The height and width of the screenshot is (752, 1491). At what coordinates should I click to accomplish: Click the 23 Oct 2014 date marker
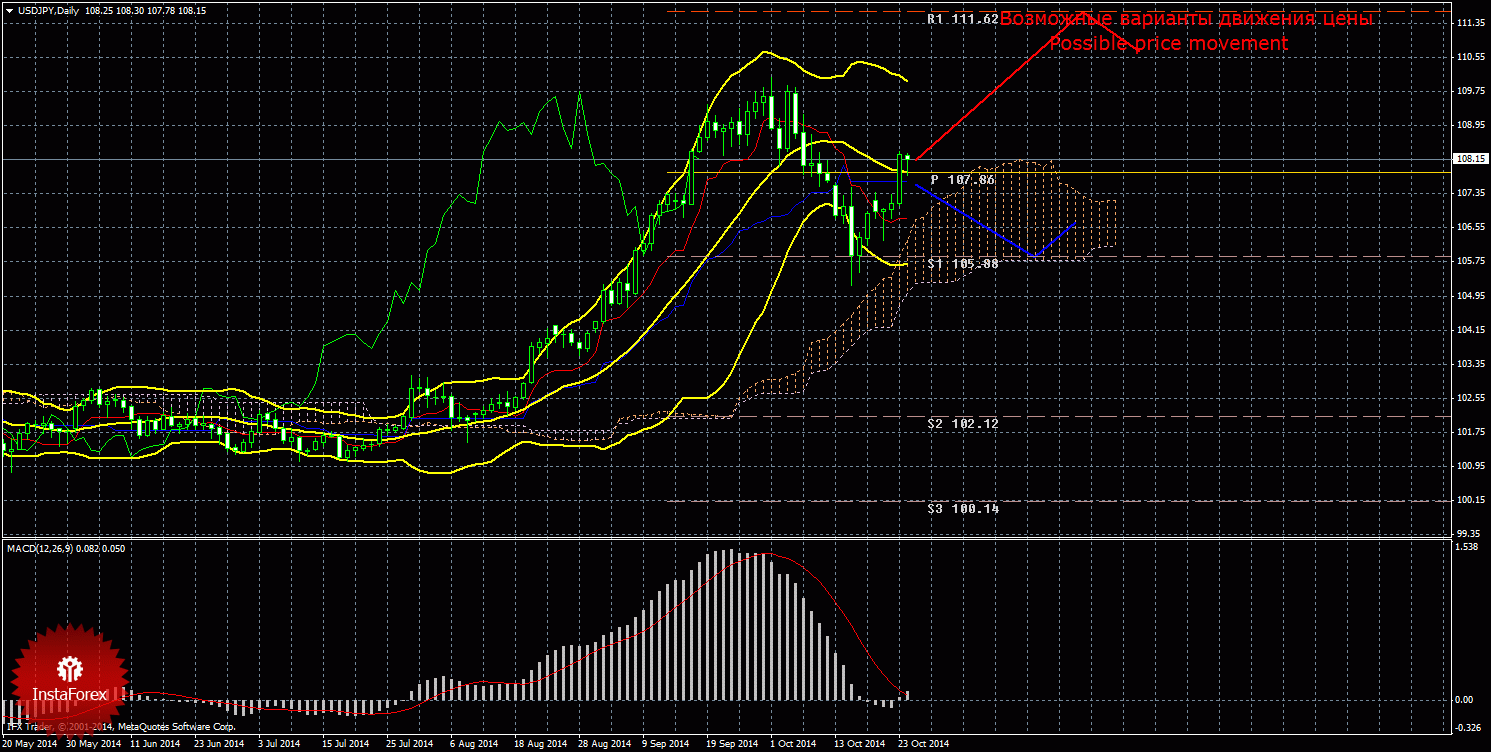(x=922, y=744)
